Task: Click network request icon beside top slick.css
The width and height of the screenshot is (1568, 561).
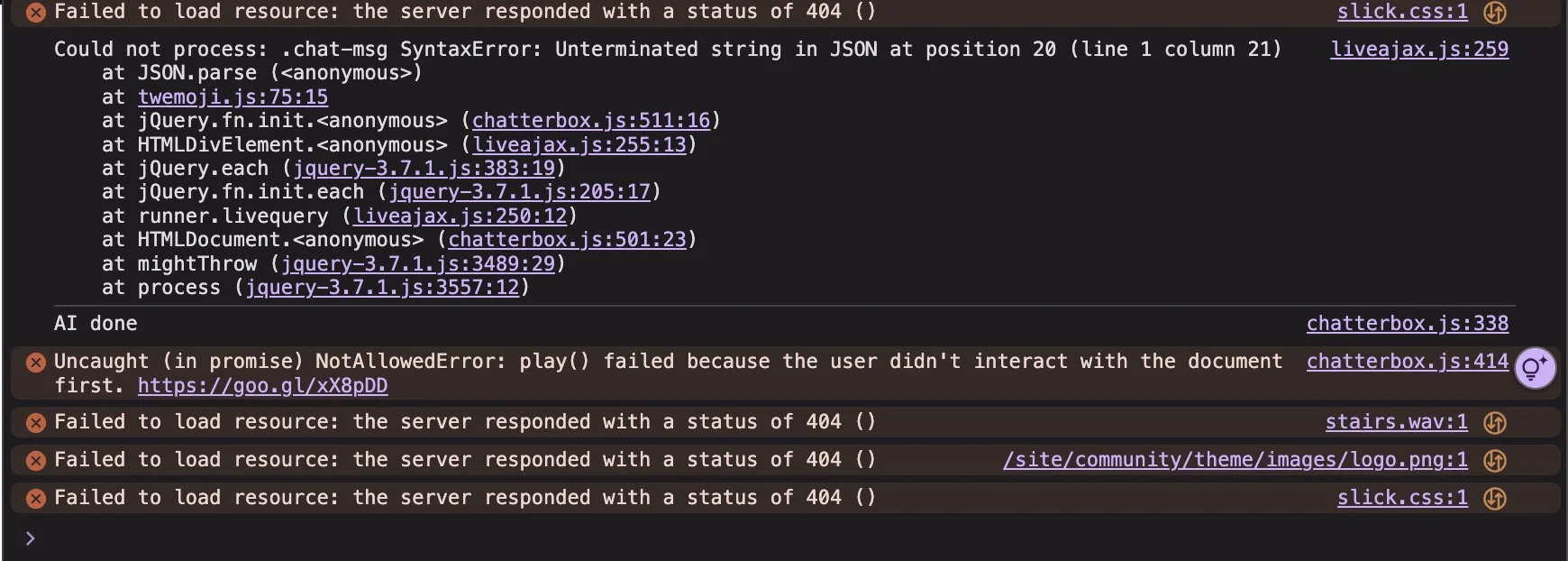Action: coord(1495,12)
